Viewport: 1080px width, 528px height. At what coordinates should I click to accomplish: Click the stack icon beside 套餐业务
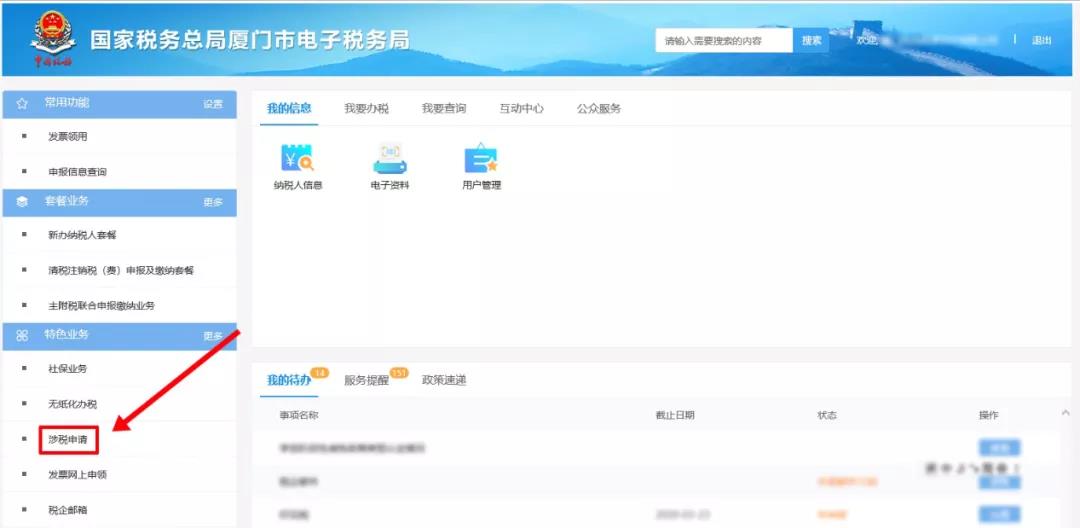point(22,202)
